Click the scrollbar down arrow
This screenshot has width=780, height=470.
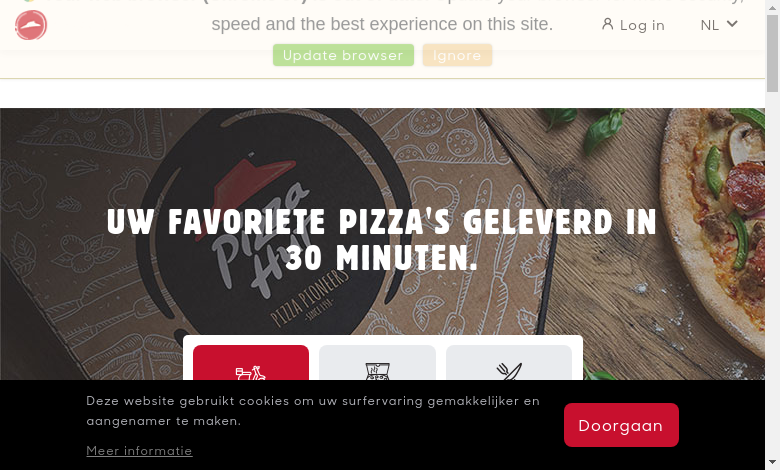pos(773,463)
